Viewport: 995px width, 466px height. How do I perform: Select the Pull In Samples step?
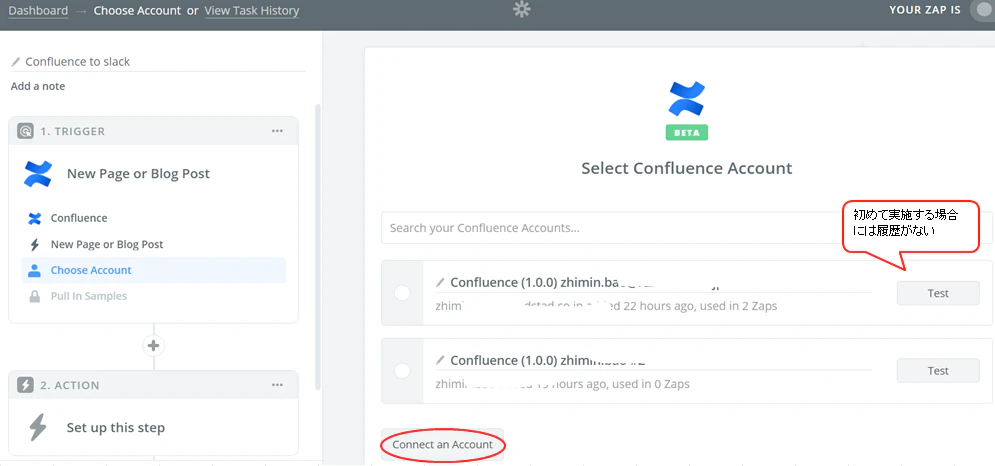point(154,296)
